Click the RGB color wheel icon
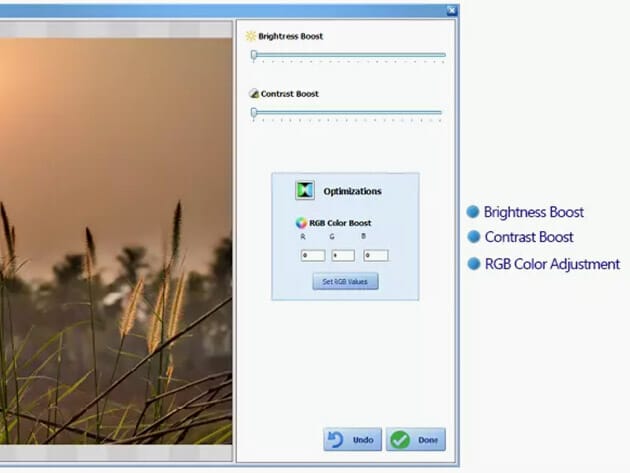 coord(301,223)
